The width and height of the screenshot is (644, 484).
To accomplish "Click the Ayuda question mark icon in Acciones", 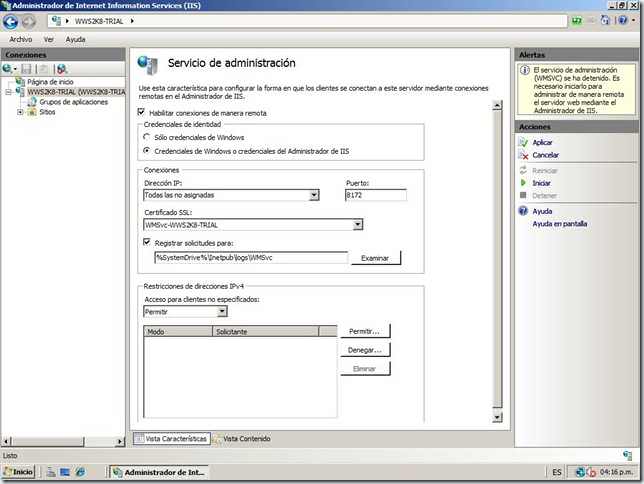I will (x=523, y=211).
